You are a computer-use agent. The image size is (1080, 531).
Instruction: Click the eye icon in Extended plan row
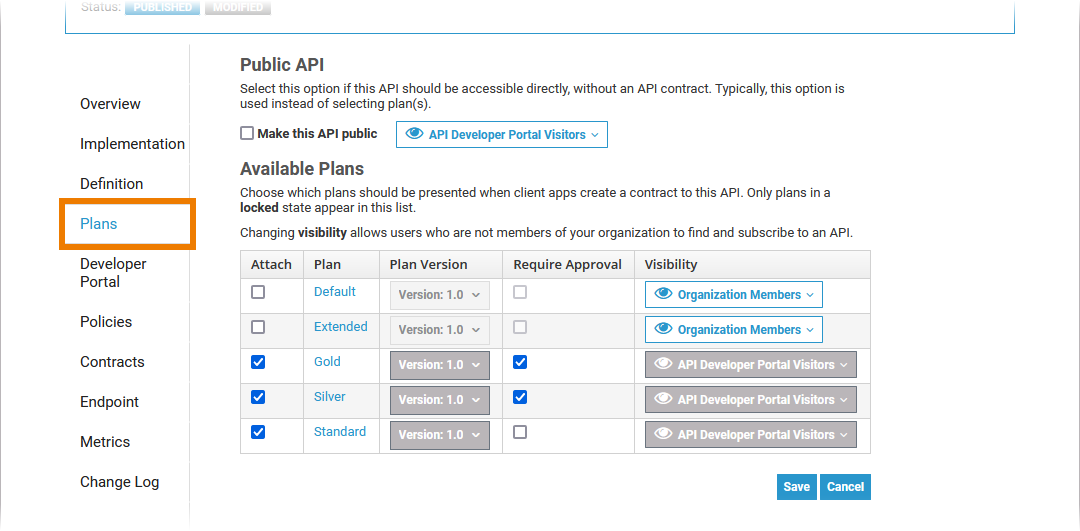pos(663,329)
